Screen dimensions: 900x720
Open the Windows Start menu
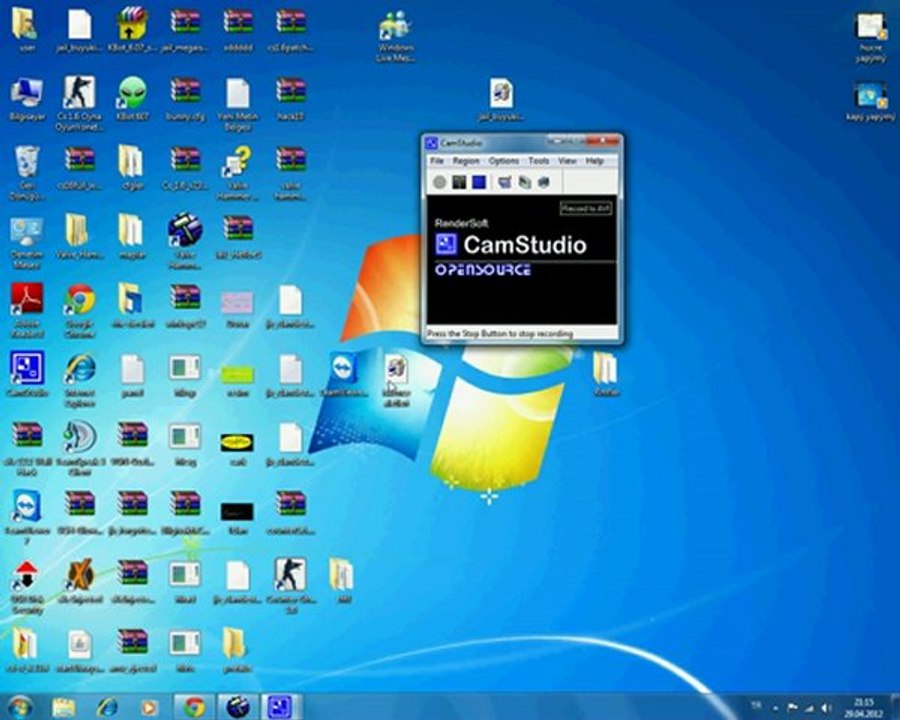point(19,707)
